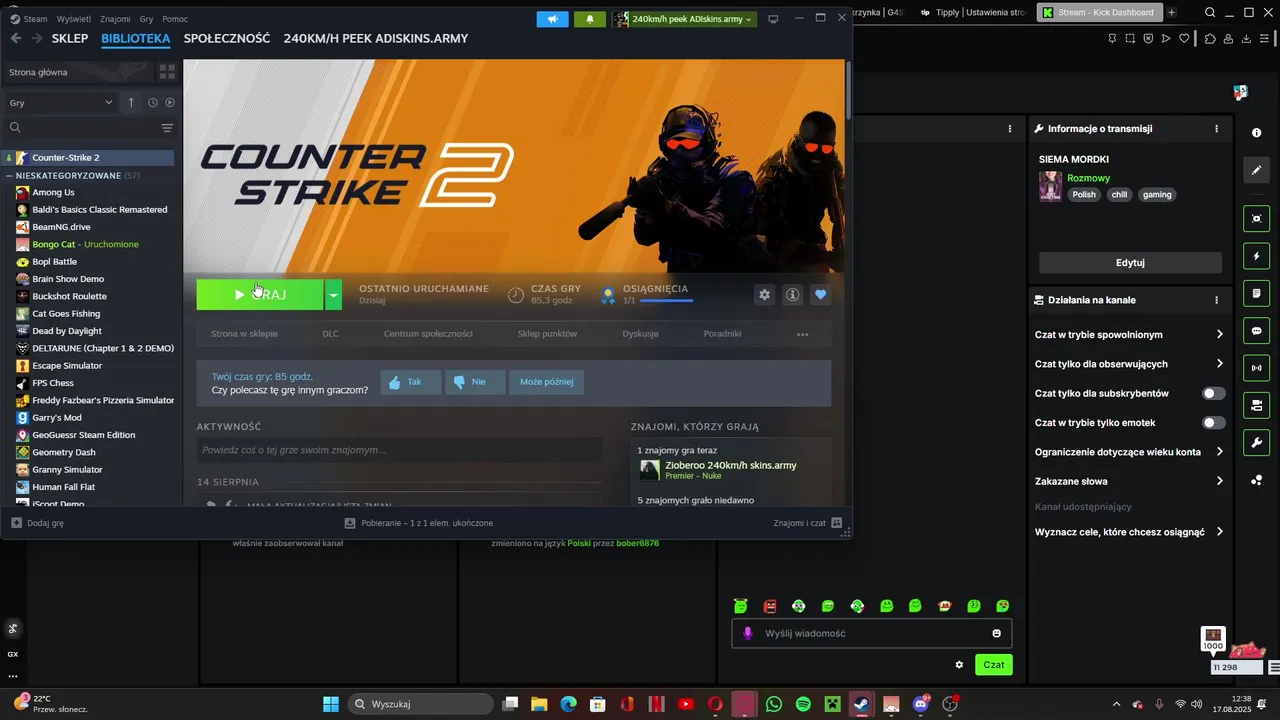This screenshot has width=1280, height=720.
Task: Open Counter-Strike 2 game info icon
Action: (x=793, y=295)
